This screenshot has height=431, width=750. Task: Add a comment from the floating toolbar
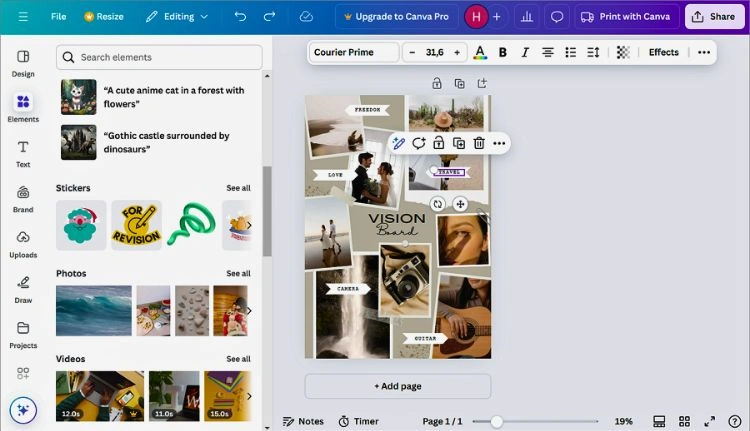pos(419,144)
